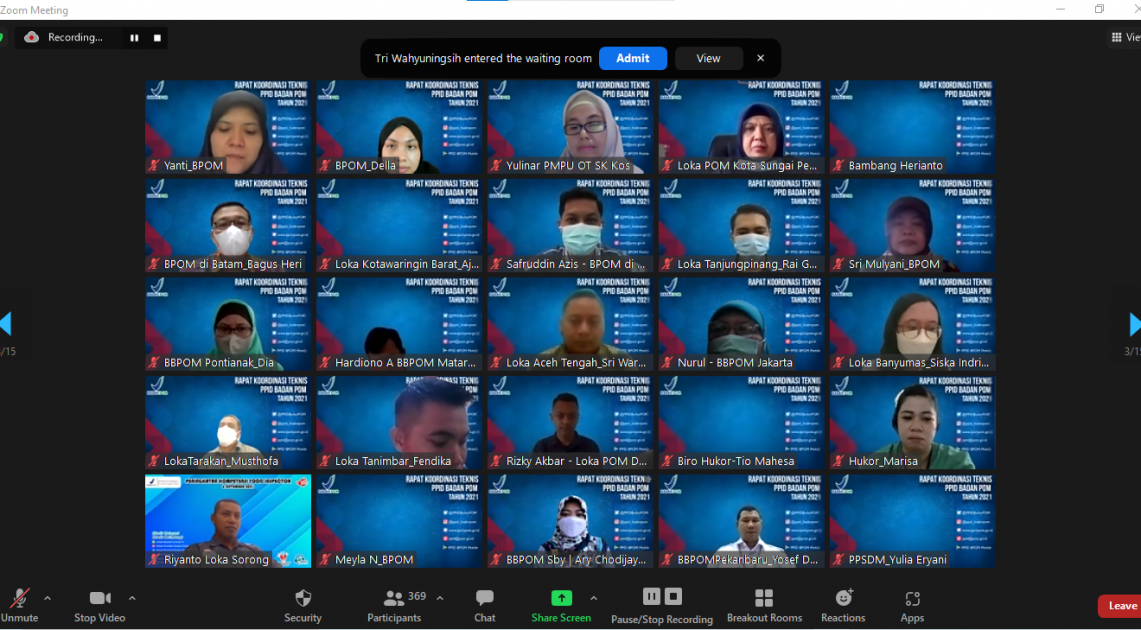The image size is (1141, 630).
Task: Open Breakout Rooms
Action: 764,598
